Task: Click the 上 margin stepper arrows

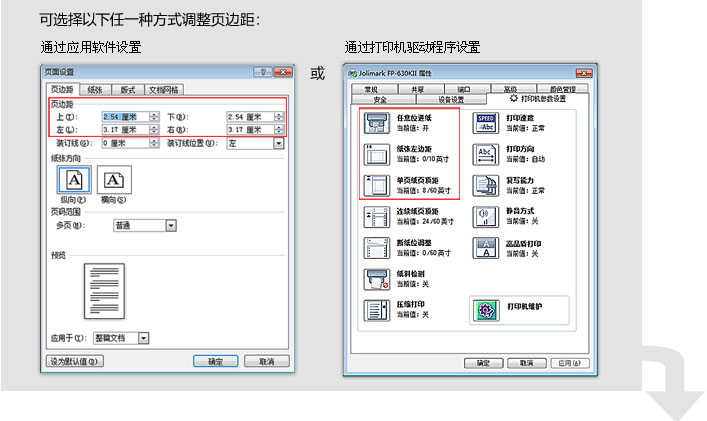Action: pyautogui.click(x=154, y=117)
